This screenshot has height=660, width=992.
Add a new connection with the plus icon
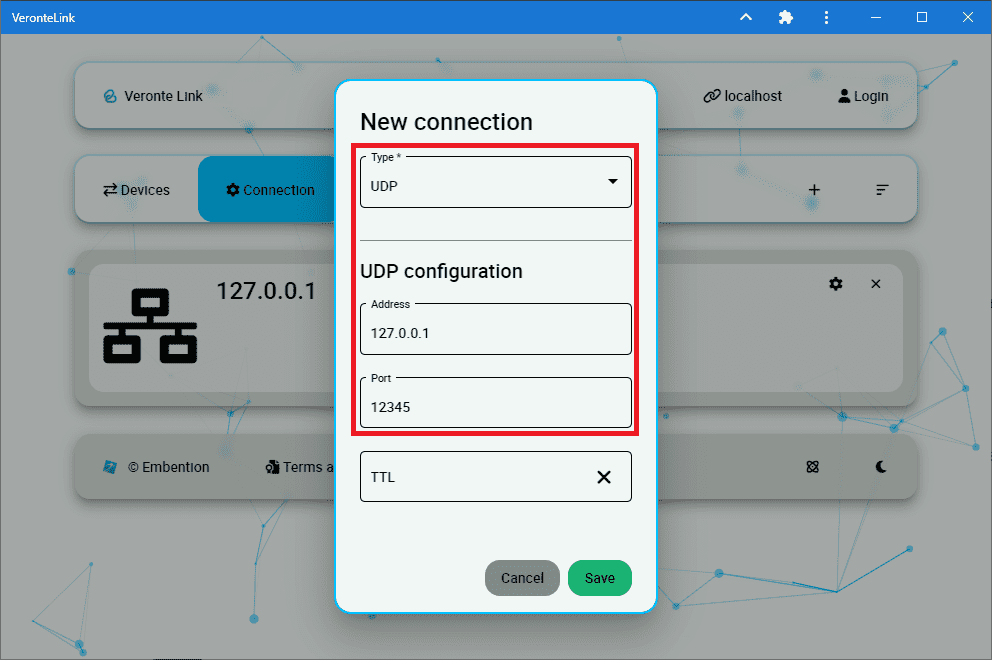pyautogui.click(x=814, y=190)
